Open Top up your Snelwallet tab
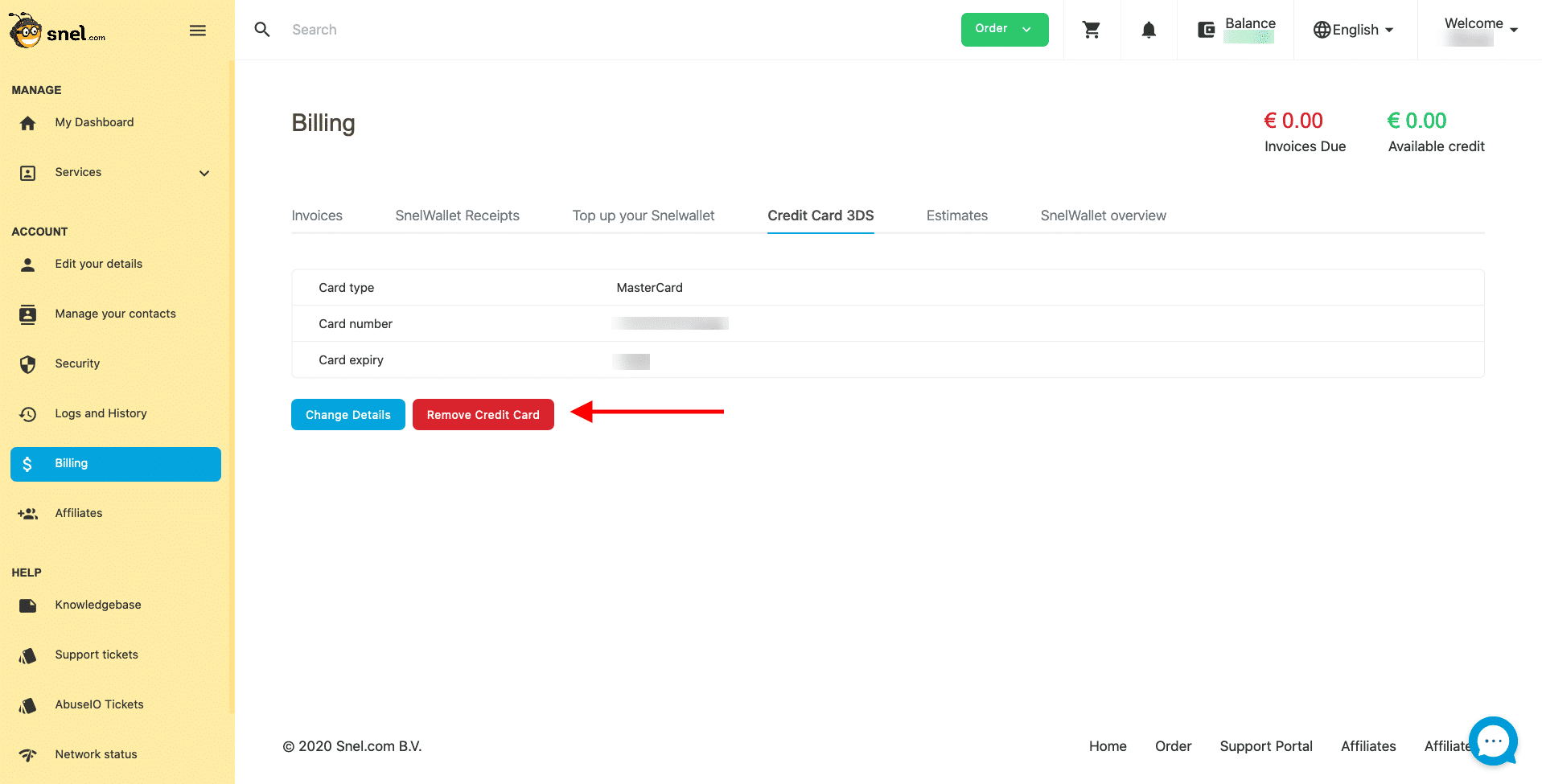Screen dimensions: 1542x784 click(x=644, y=215)
